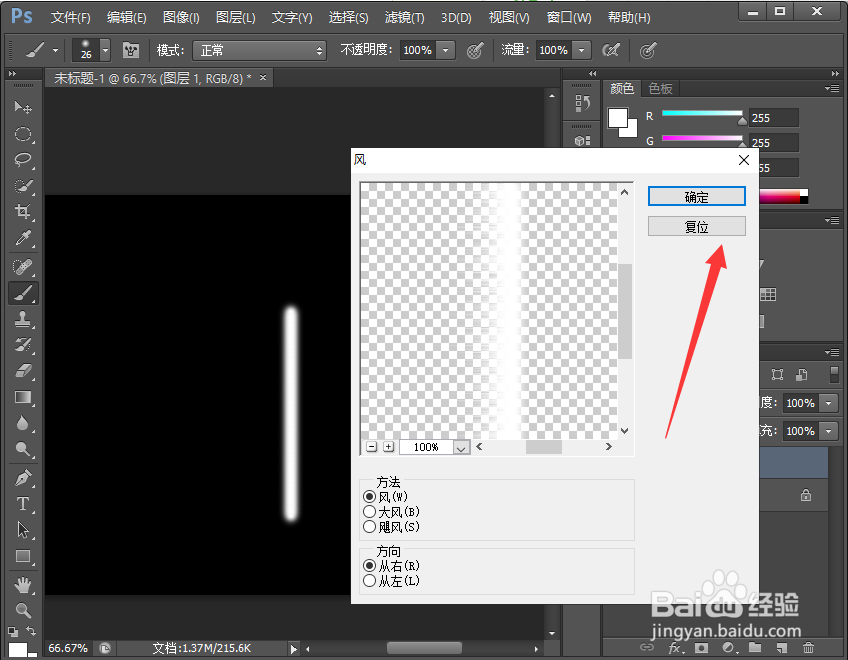This screenshot has width=848, height=660.
Task: Click the foreground color swatch in toolbox
Action: tap(17, 649)
